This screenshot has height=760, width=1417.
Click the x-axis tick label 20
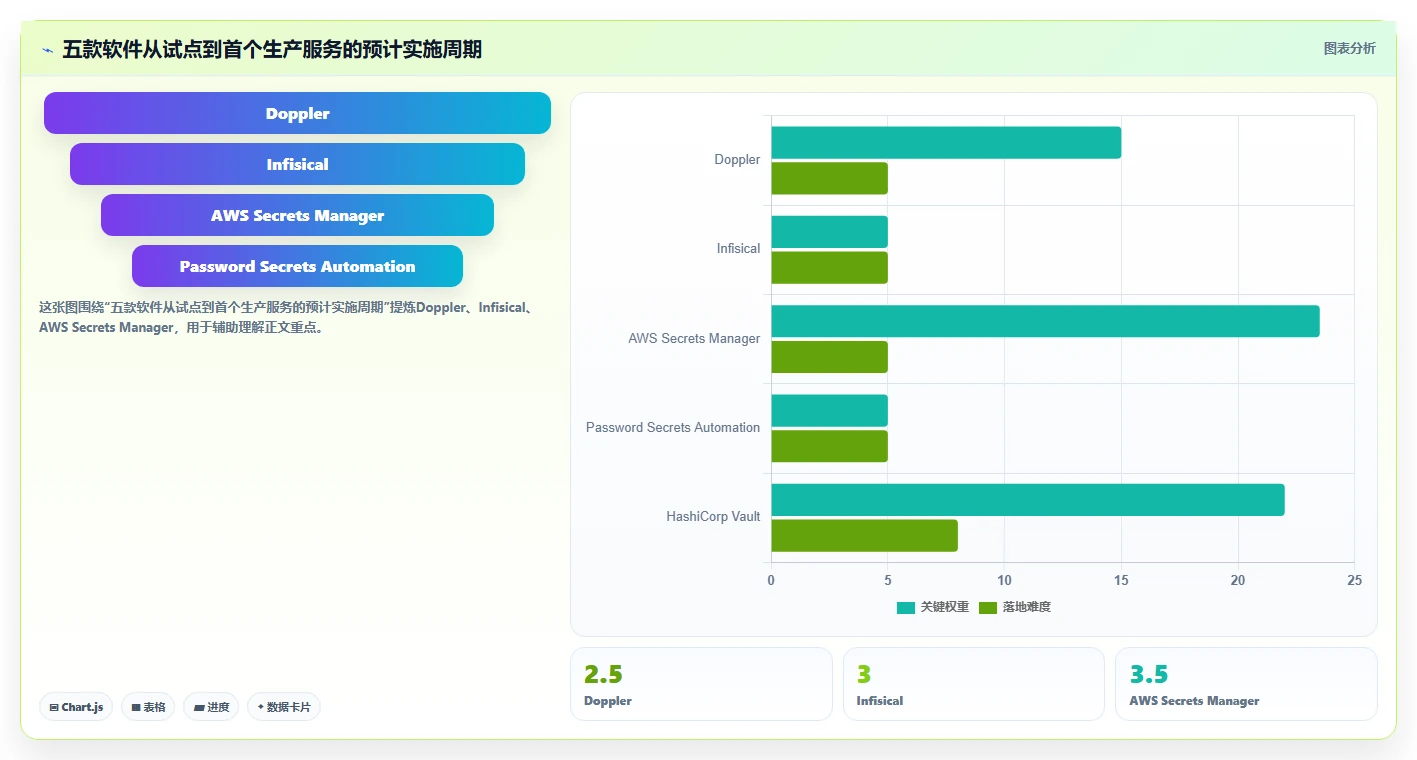tap(1238, 581)
